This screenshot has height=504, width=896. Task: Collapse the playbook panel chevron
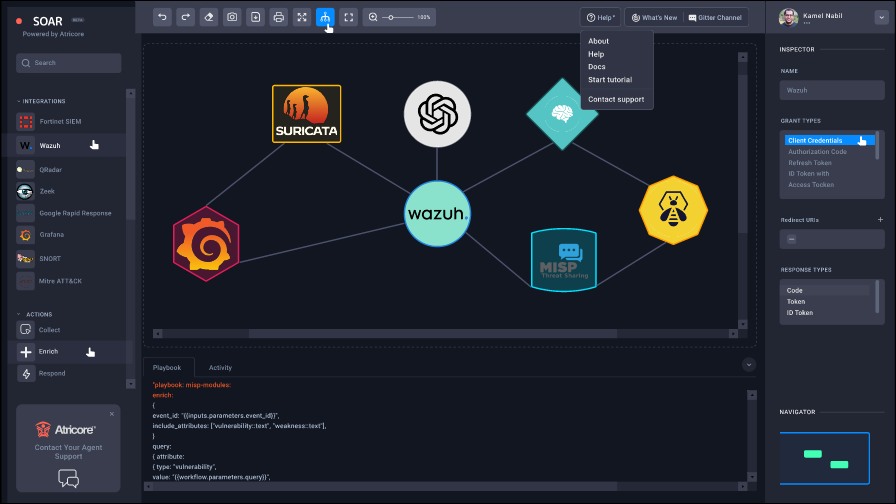[749, 365]
